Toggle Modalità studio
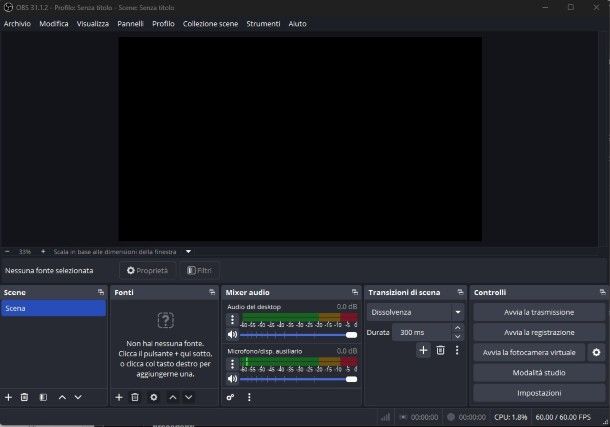This screenshot has width=610, height=427. tap(539, 372)
